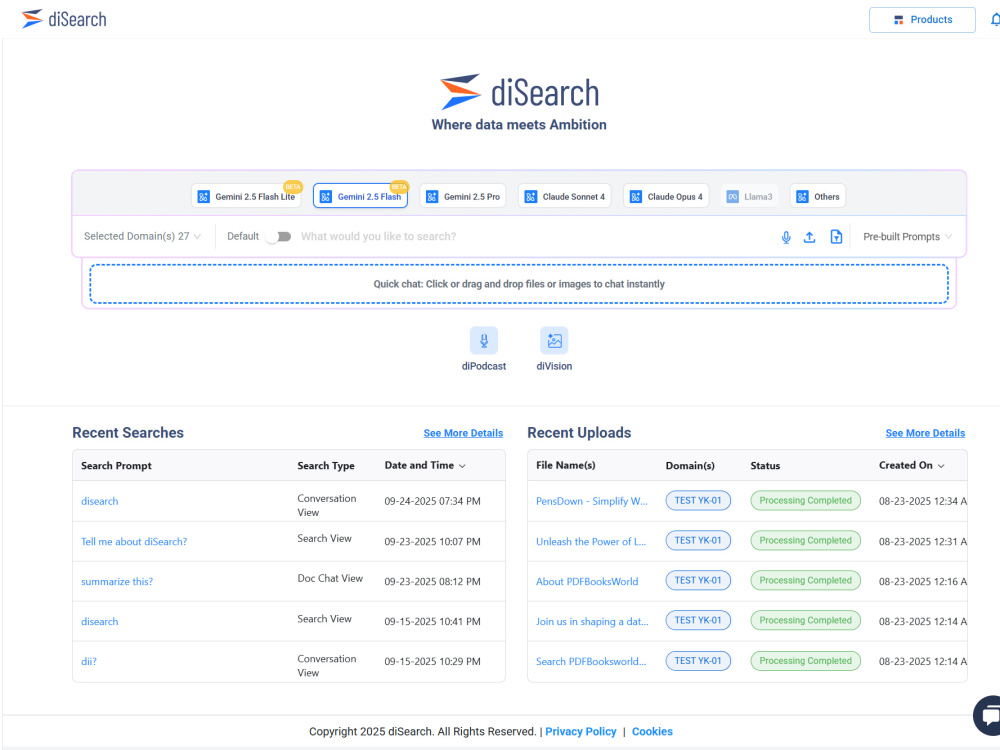Click the Status column header
The height and width of the screenshot is (750, 1000).
click(x=765, y=466)
